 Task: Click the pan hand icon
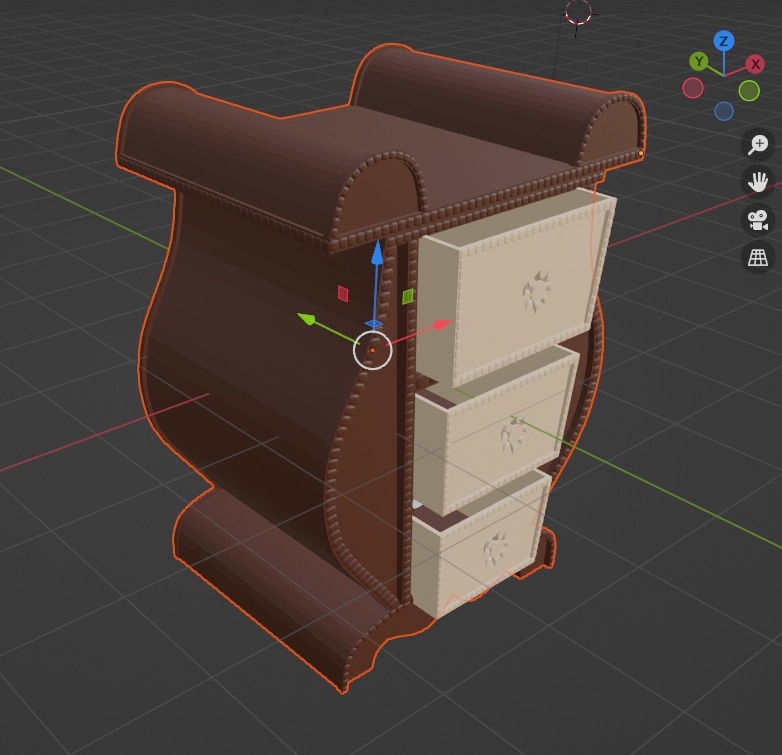point(759,182)
